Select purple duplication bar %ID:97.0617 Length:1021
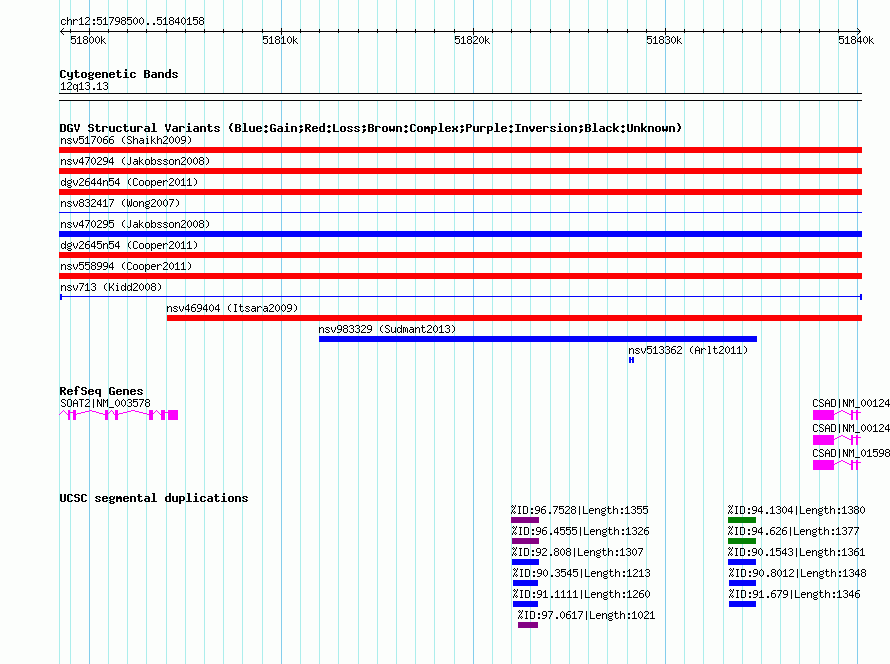Image resolution: width=890 pixels, height=664 pixels. coord(528,625)
